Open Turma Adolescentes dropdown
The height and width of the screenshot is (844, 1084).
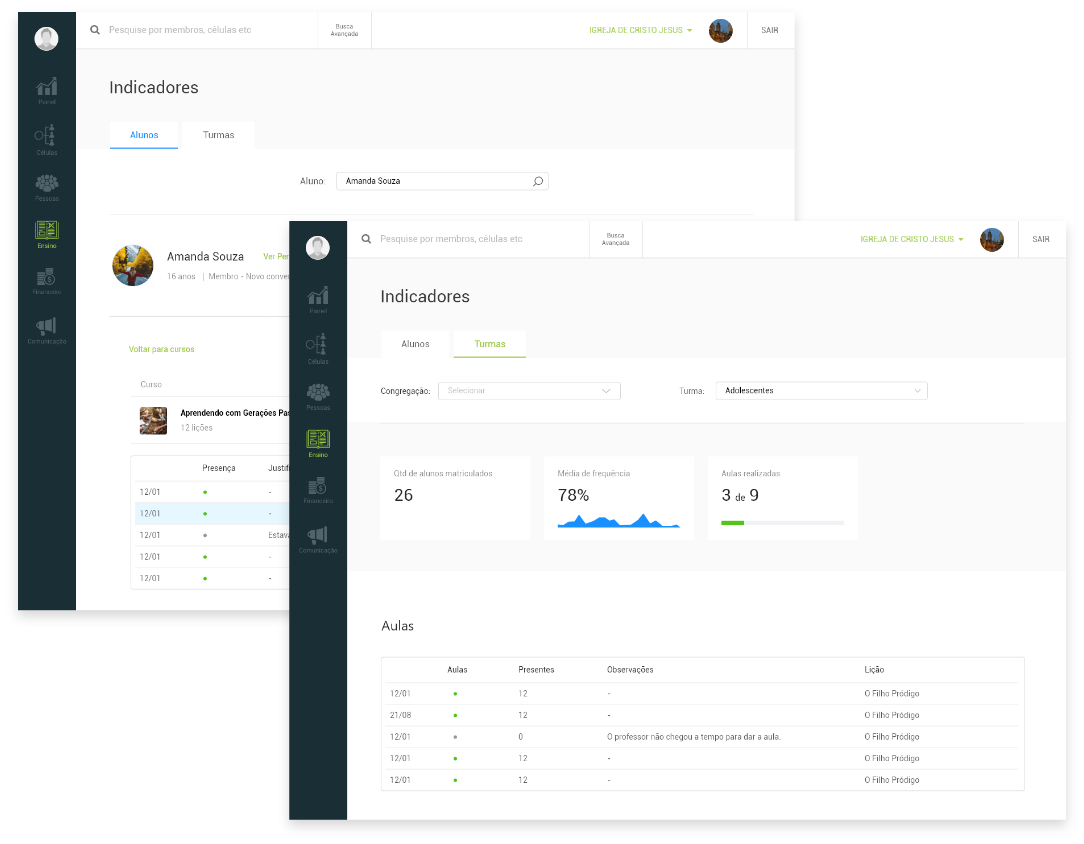point(821,391)
